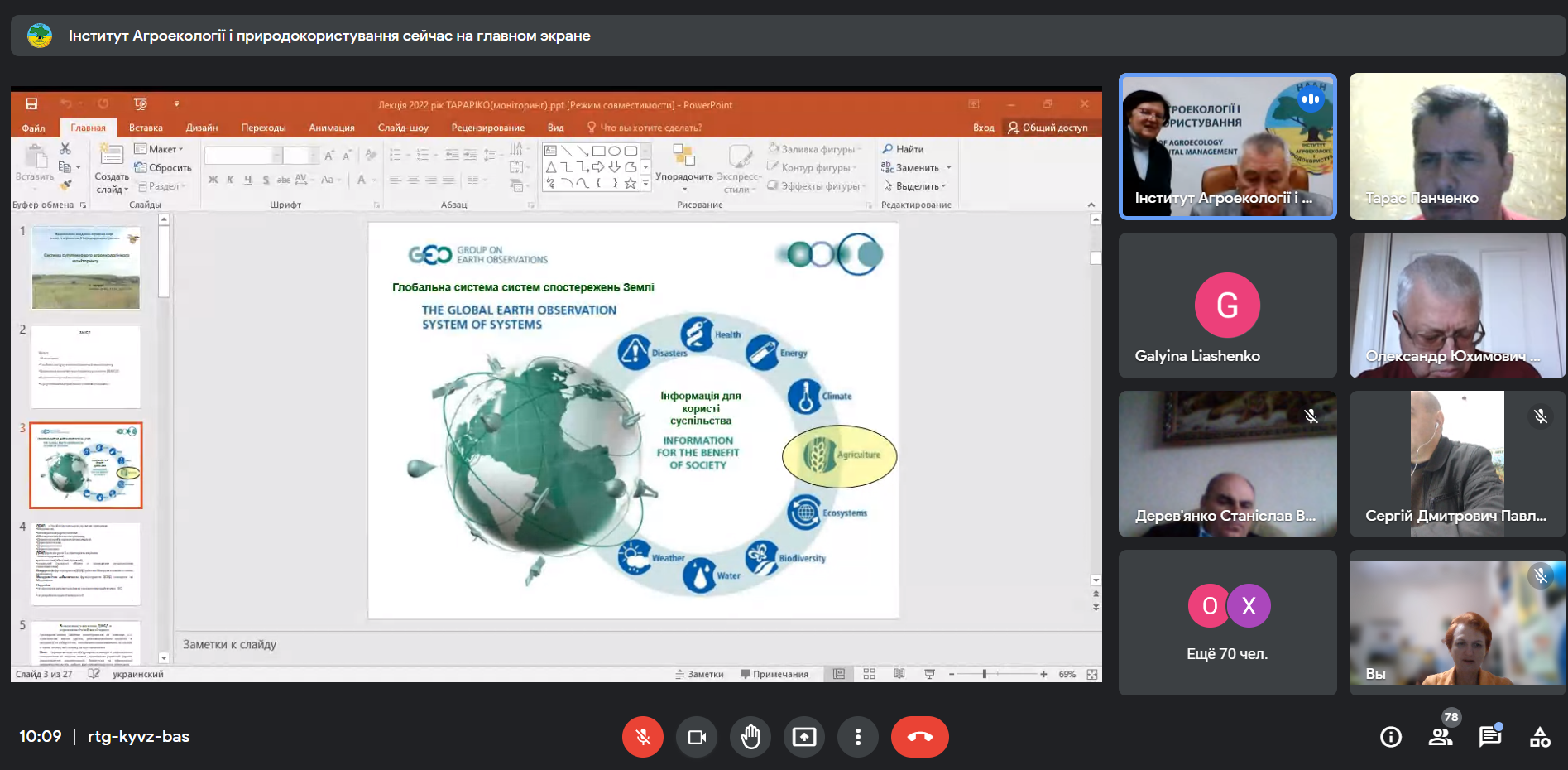The width and height of the screenshot is (1568, 770).
Task: Switch to reading view icon
Action: 899,674
